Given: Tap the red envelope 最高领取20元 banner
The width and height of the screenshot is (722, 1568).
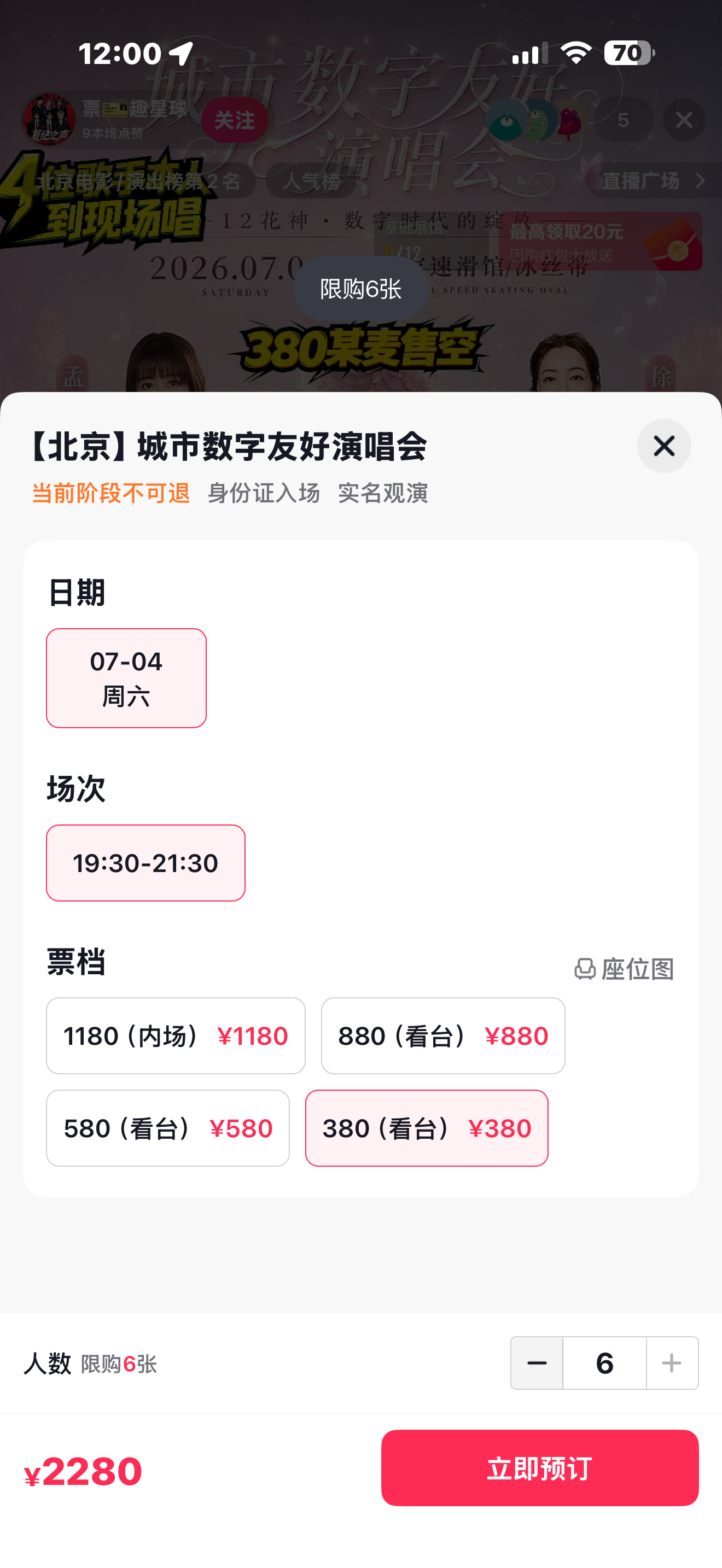Looking at the screenshot, I should pyautogui.click(x=600, y=241).
